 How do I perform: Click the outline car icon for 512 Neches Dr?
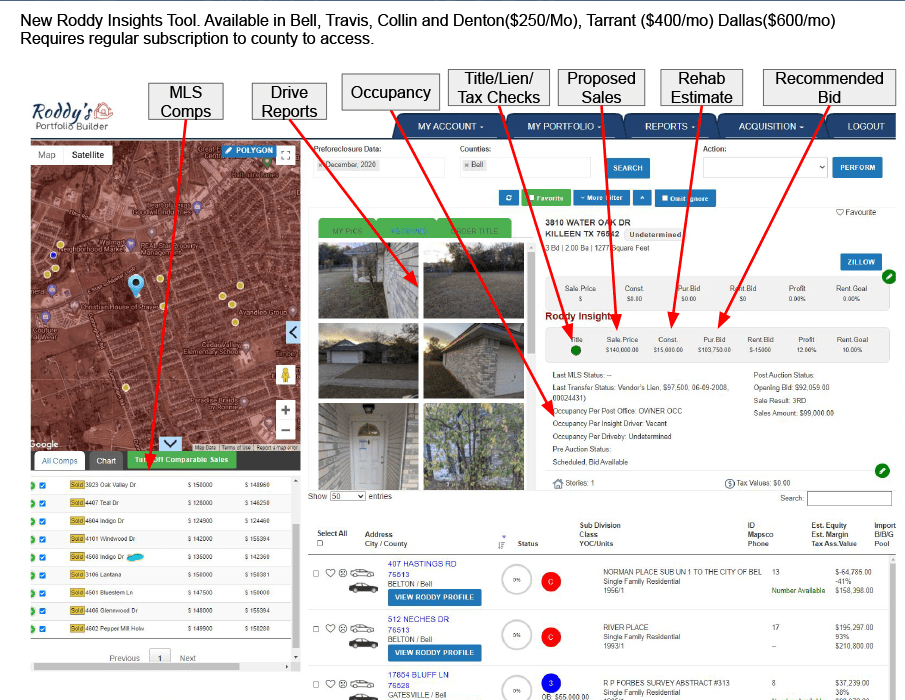pos(362,628)
